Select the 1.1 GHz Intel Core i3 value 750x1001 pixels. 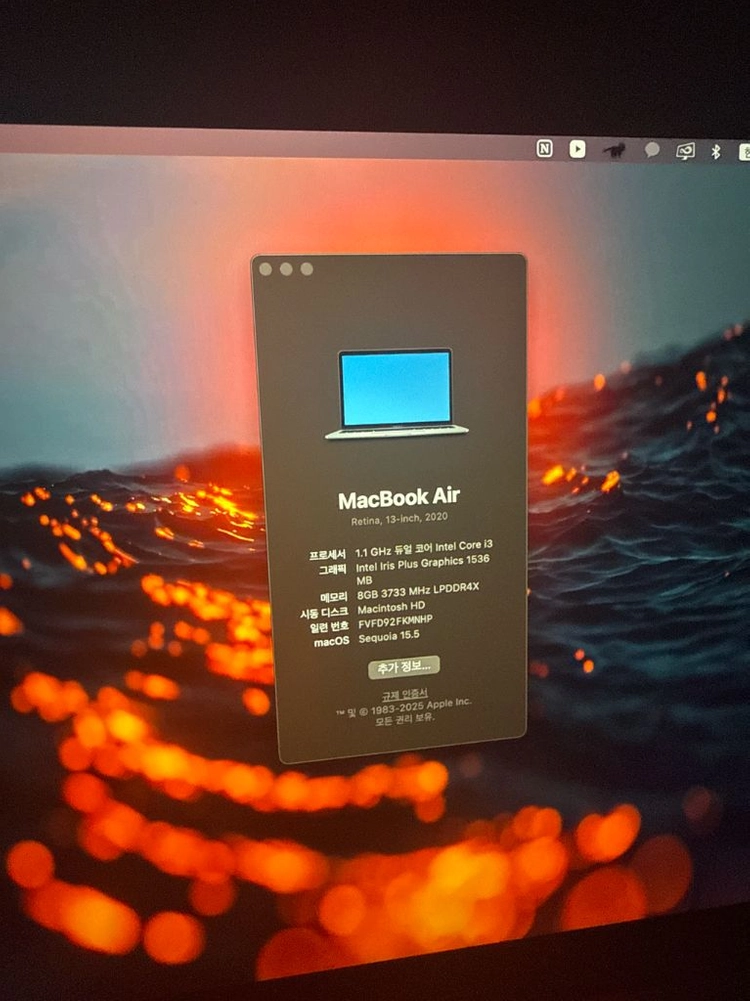pyautogui.click(x=424, y=547)
